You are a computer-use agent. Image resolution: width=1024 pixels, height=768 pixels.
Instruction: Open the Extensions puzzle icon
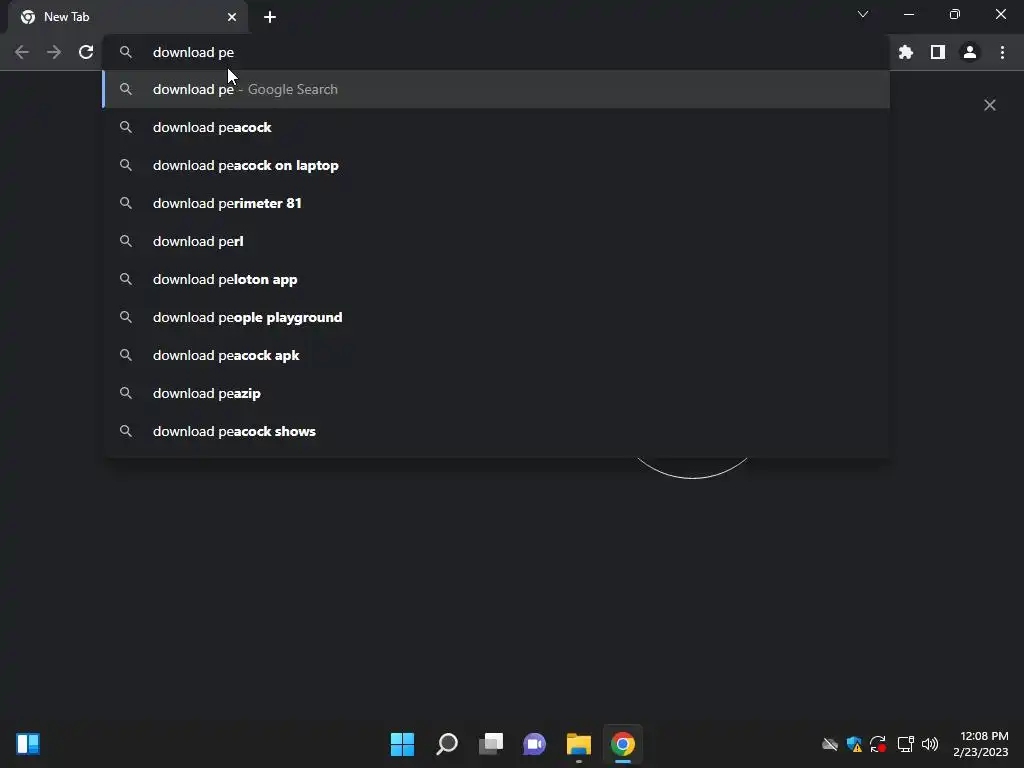coord(906,52)
